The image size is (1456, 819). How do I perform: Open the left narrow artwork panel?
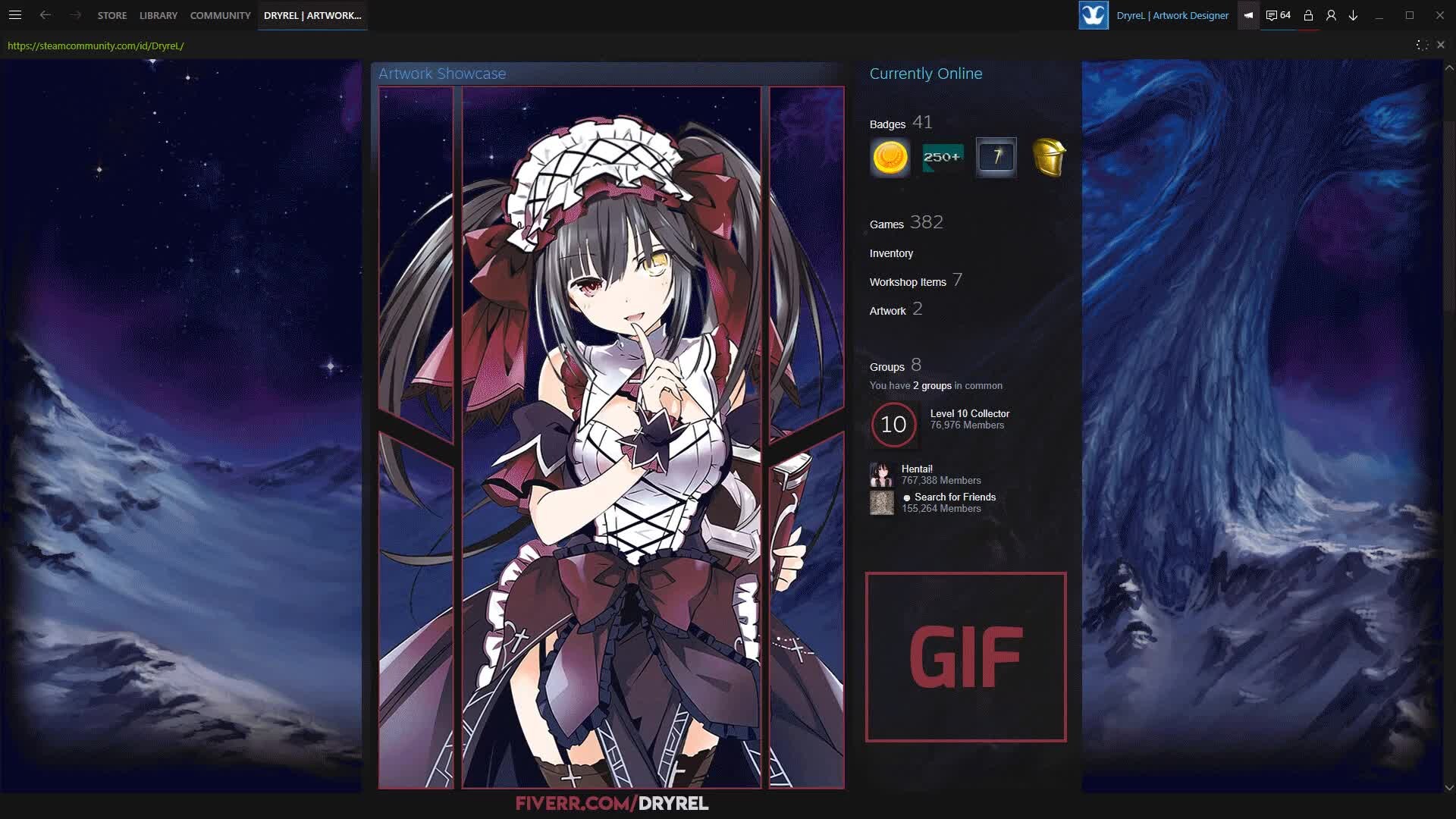(416, 438)
